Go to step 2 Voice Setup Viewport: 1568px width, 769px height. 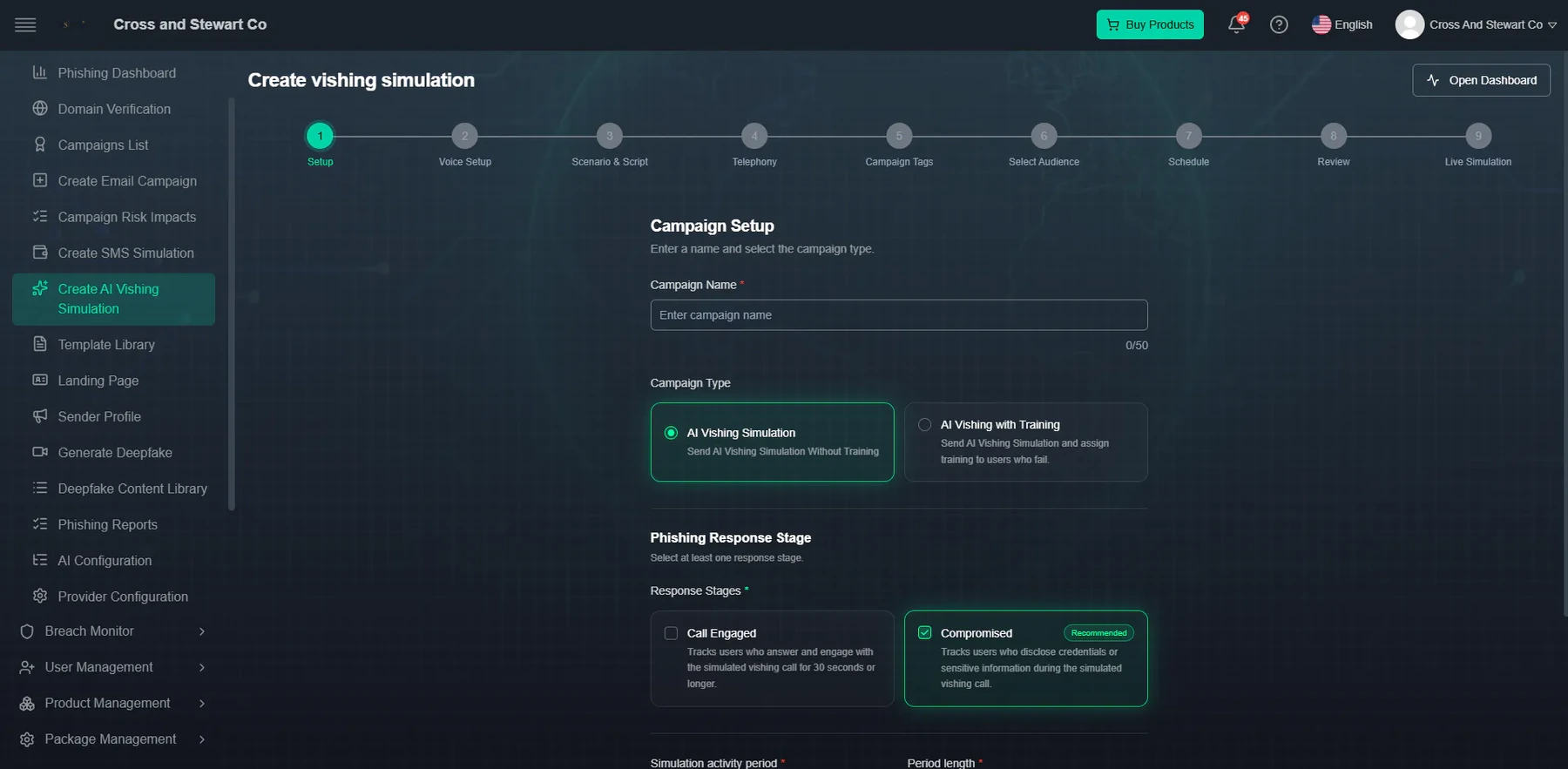tap(465, 136)
